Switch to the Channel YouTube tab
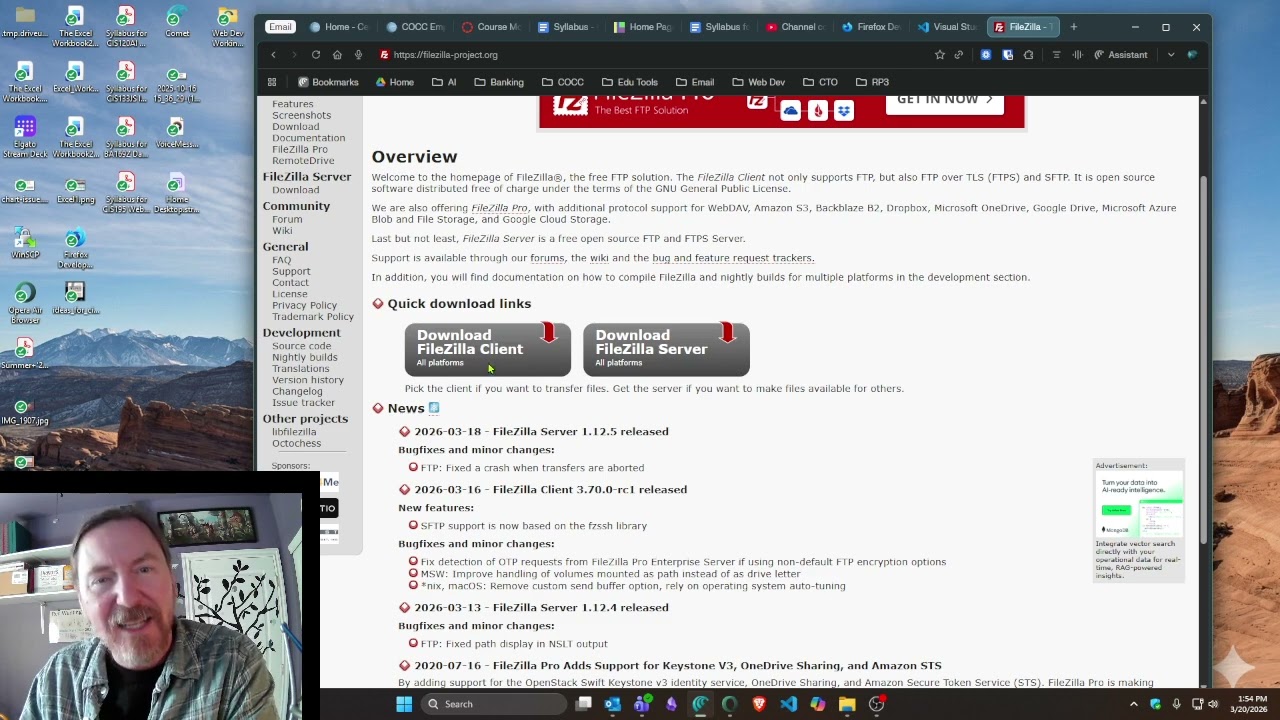 pyautogui.click(x=794, y=27)
